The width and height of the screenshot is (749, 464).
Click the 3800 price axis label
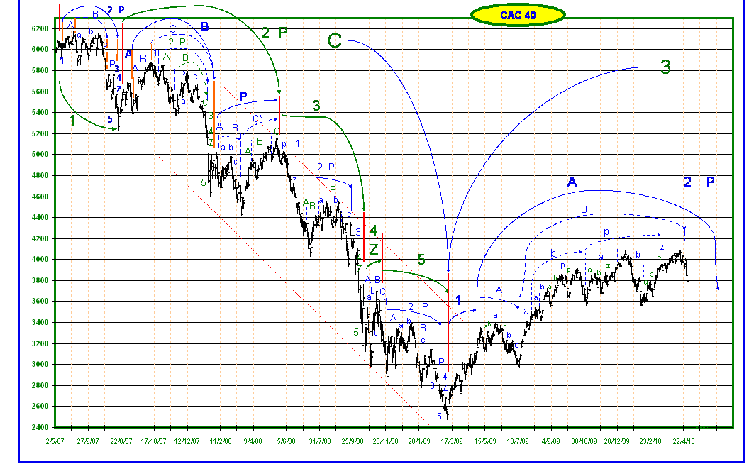42,281
